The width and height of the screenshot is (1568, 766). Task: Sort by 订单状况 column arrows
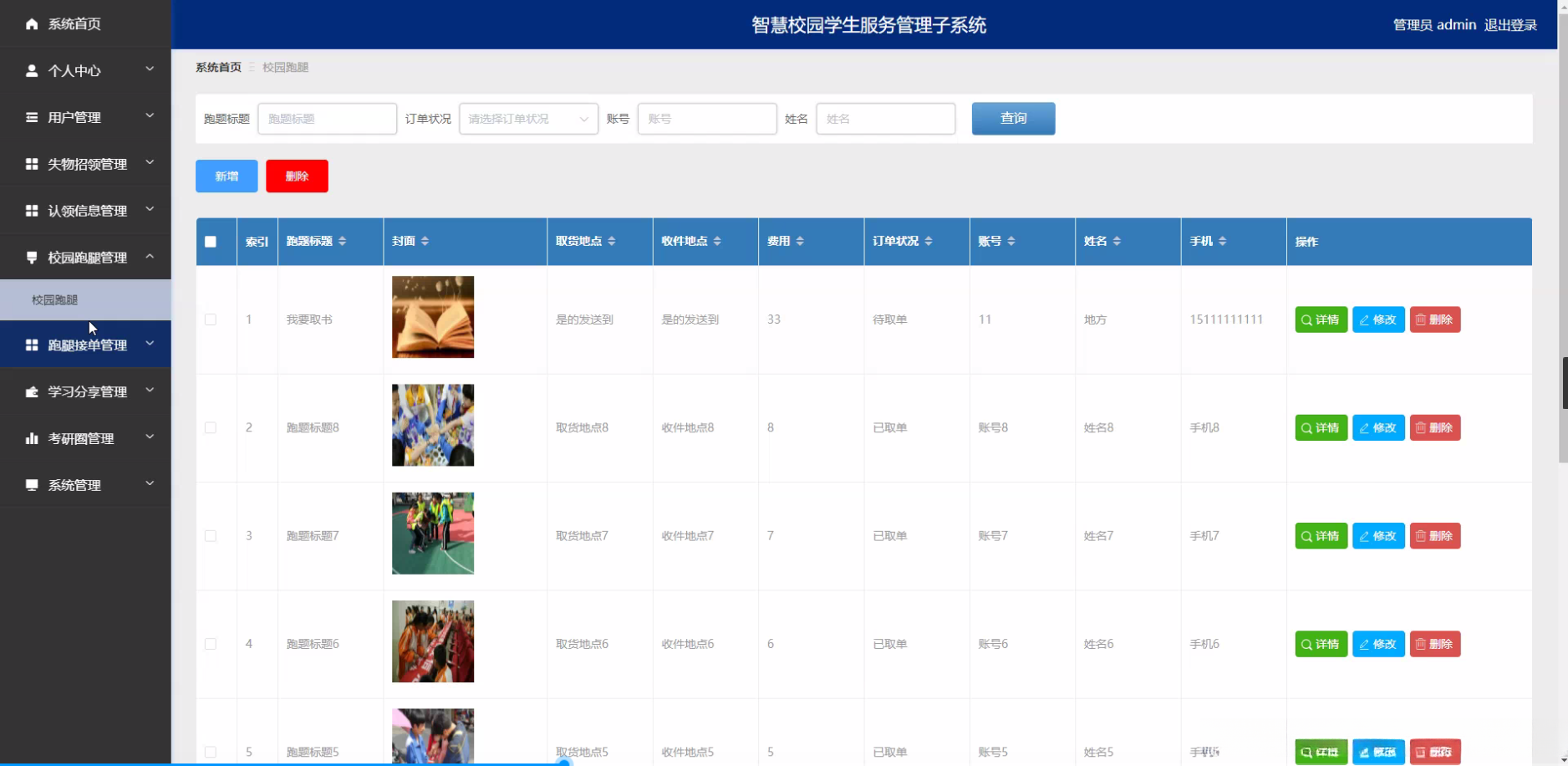pos(929,241)
